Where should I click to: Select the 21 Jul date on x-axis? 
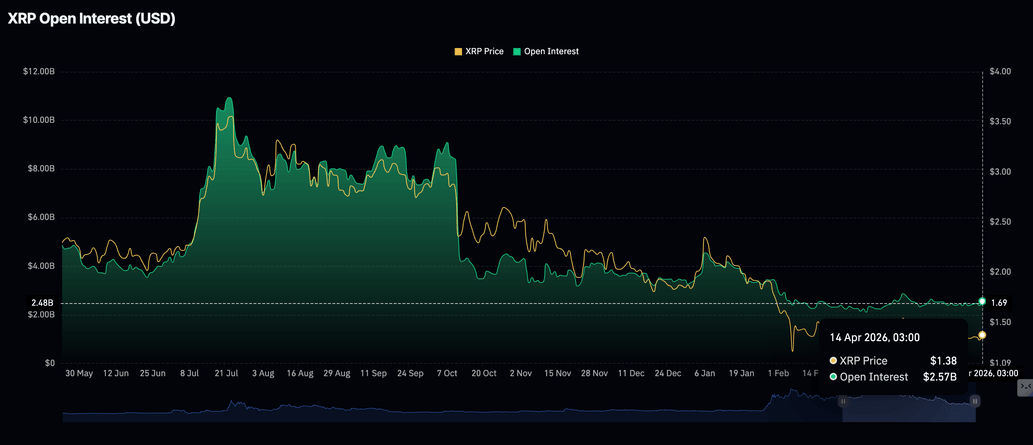[x=224, y=373]
